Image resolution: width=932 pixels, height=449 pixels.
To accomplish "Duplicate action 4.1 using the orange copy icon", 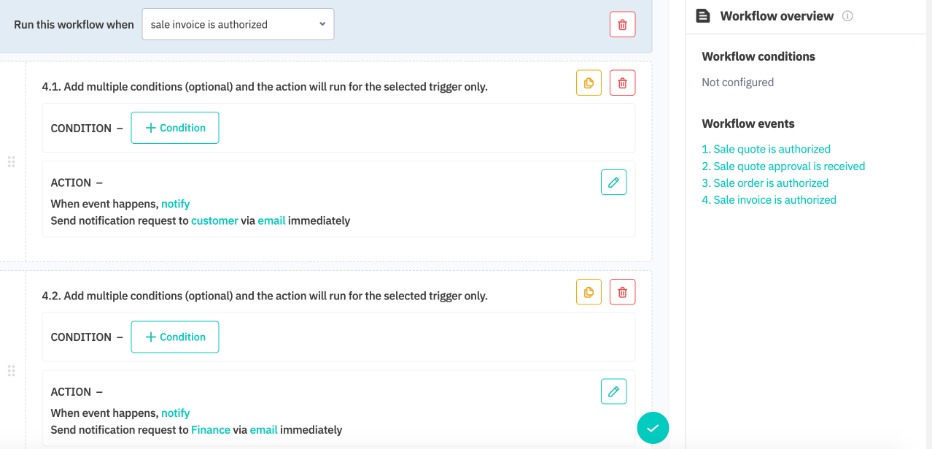I will [x=589, y=84].
